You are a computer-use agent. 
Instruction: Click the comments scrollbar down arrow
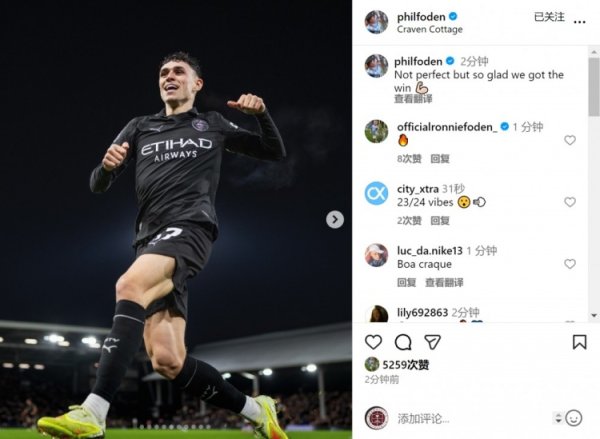click(594, 315)
